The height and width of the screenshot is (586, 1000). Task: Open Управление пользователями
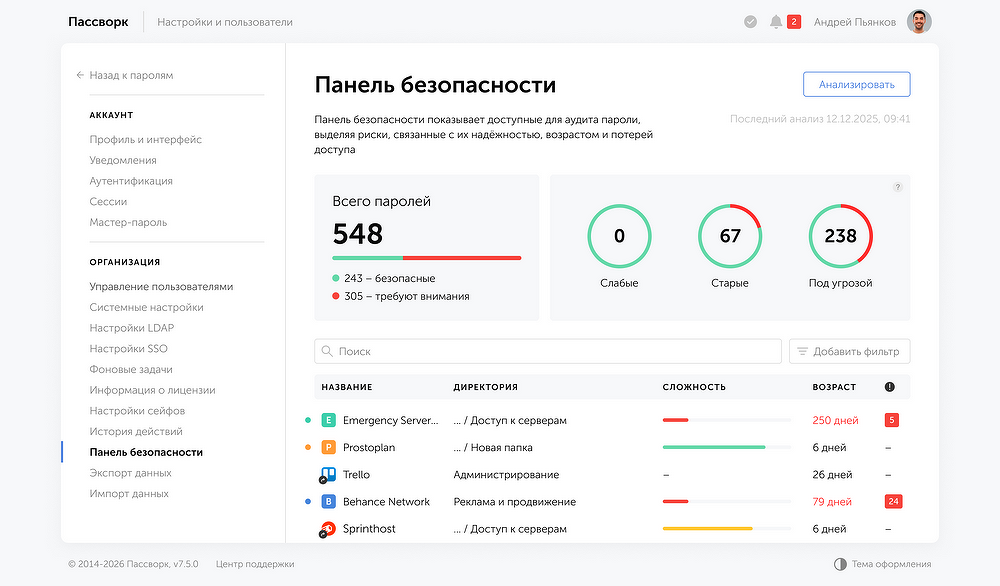pyautogui.click(x=161, y=287)
